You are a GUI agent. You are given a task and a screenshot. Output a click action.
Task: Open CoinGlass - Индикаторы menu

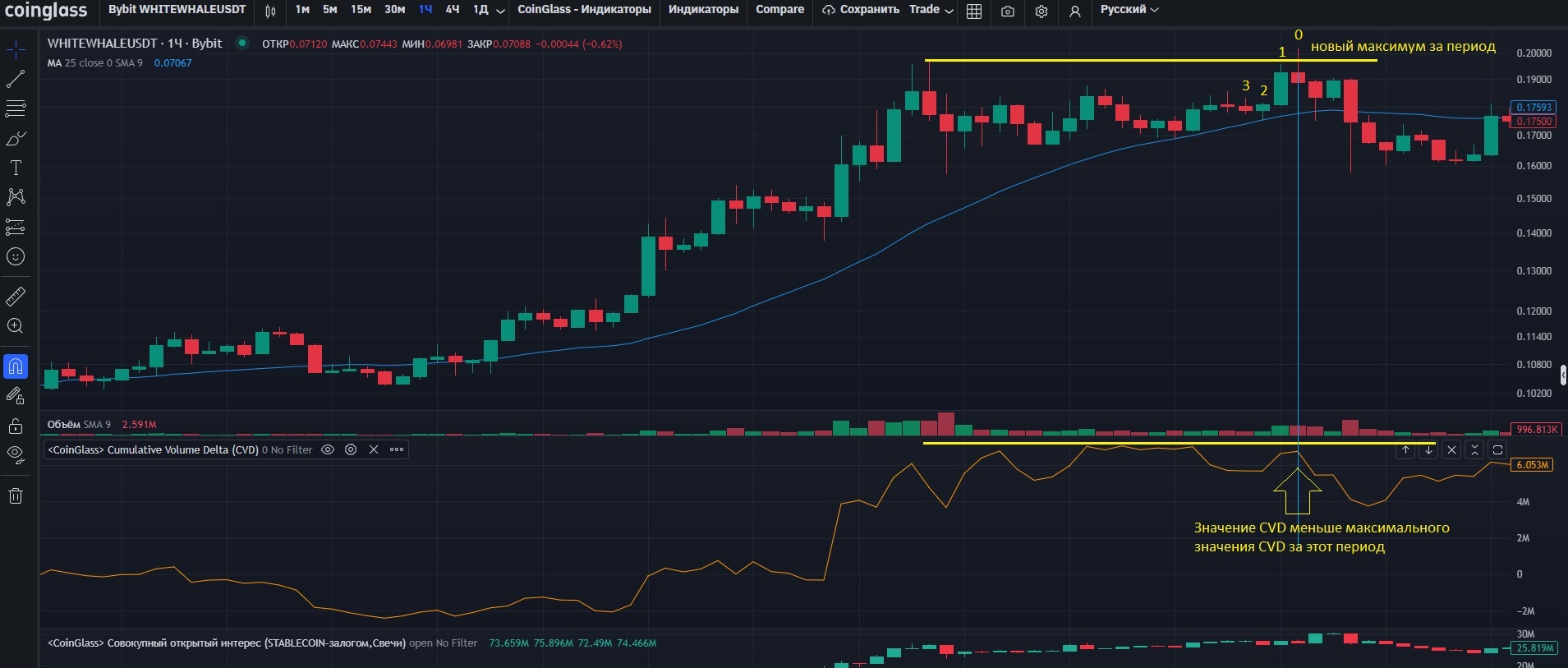(584, 10)
